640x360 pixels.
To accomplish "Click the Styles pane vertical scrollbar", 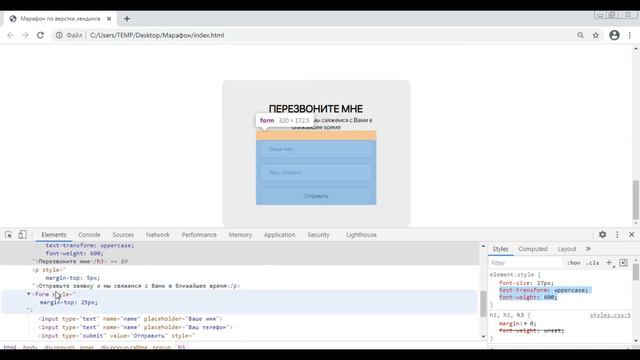I will (x=636, y=271).
